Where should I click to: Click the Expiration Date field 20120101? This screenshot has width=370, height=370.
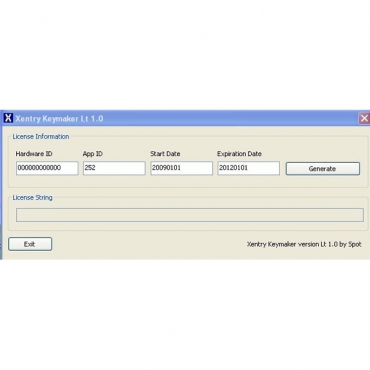[x=248, y=168]
